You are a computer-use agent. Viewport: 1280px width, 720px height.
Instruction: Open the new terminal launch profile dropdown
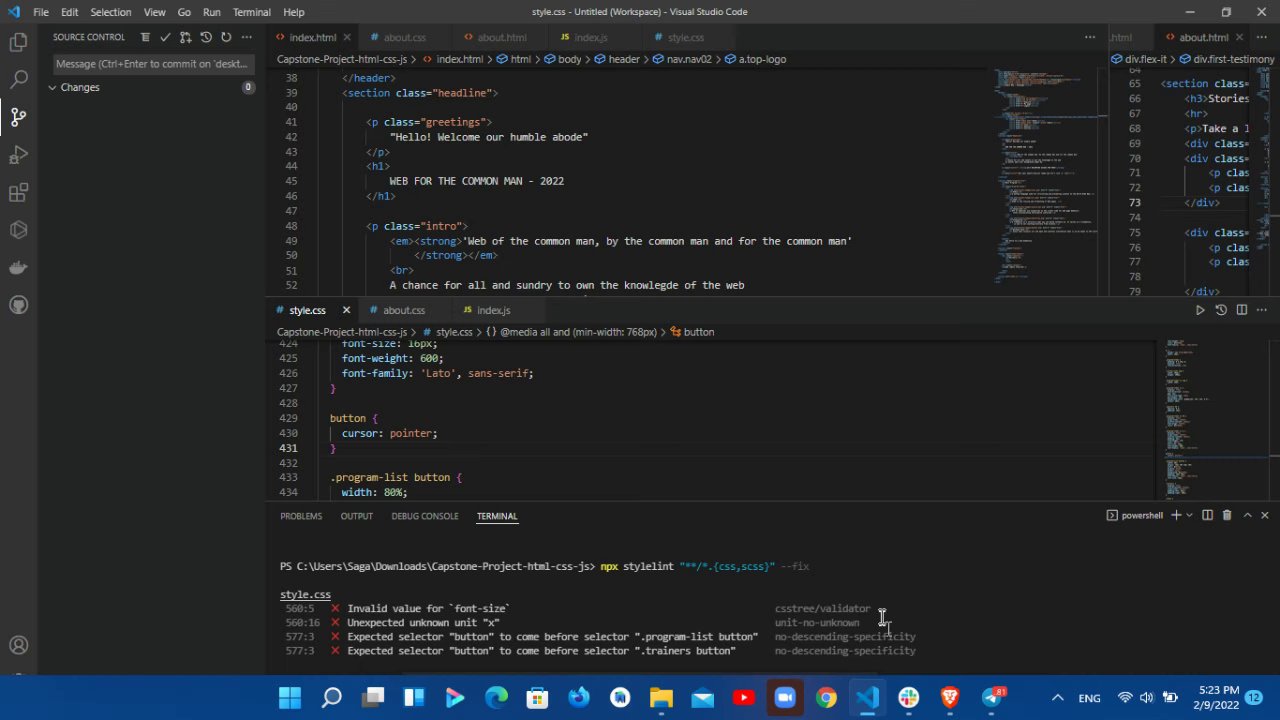tap(1189, 516)
